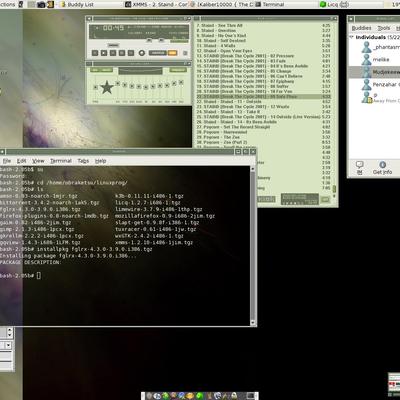Select the away buddy 'p' icon
The height and width of the screenshot is (400, 400).
pos(367,97)
